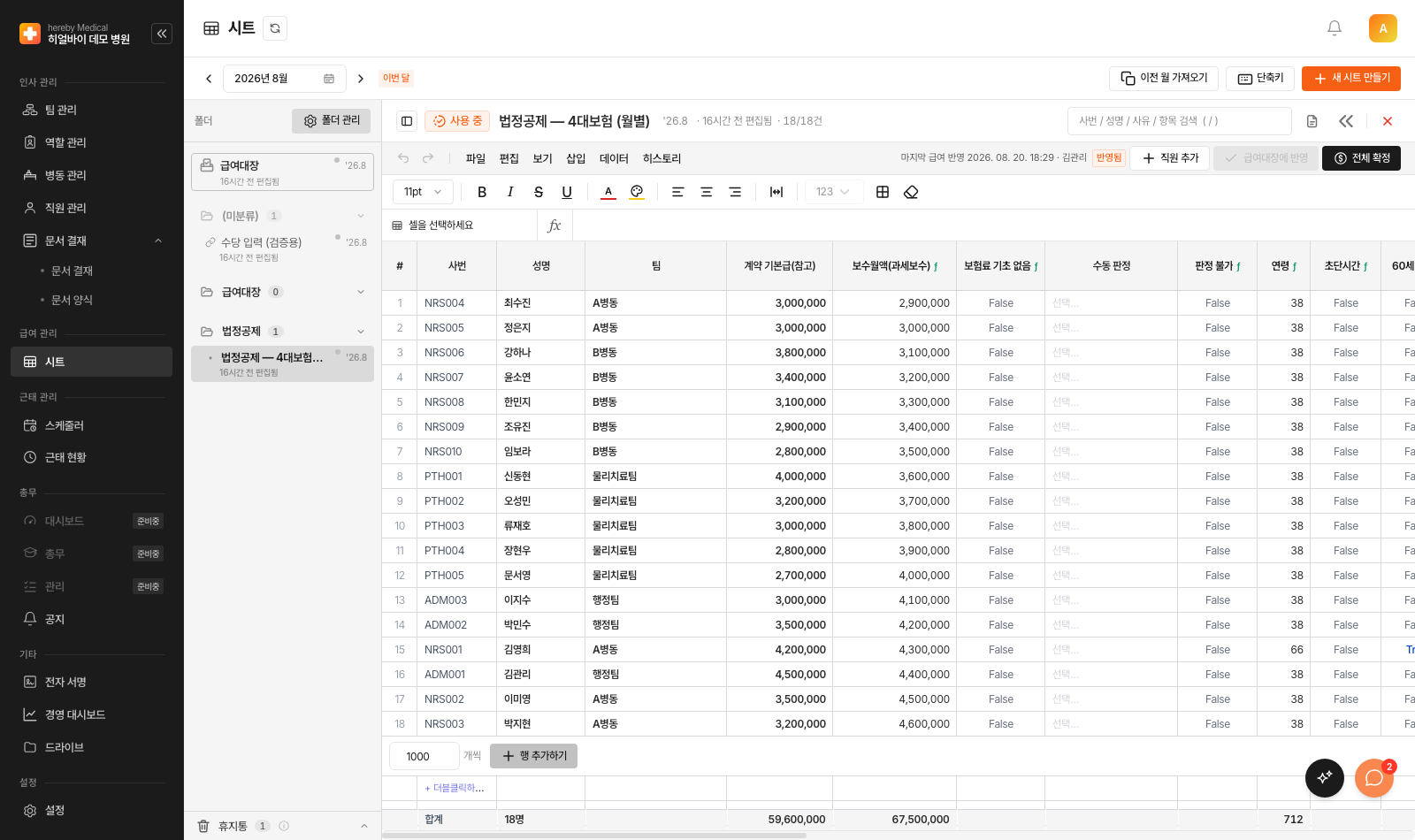Apply strikethrough formatting
1415x840 pixels.
(539, 192)
